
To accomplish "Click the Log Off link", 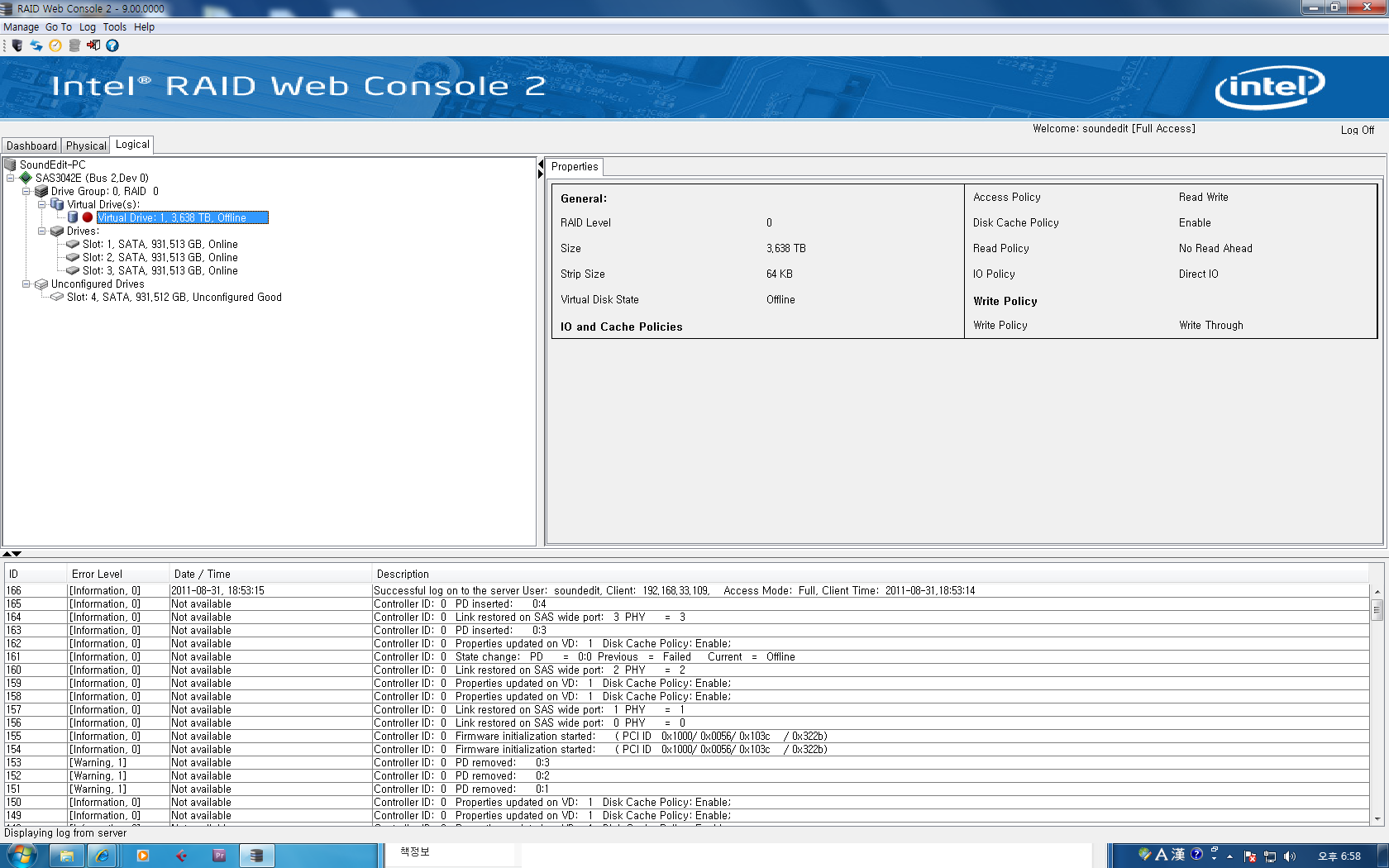I will coord(1358,130).
